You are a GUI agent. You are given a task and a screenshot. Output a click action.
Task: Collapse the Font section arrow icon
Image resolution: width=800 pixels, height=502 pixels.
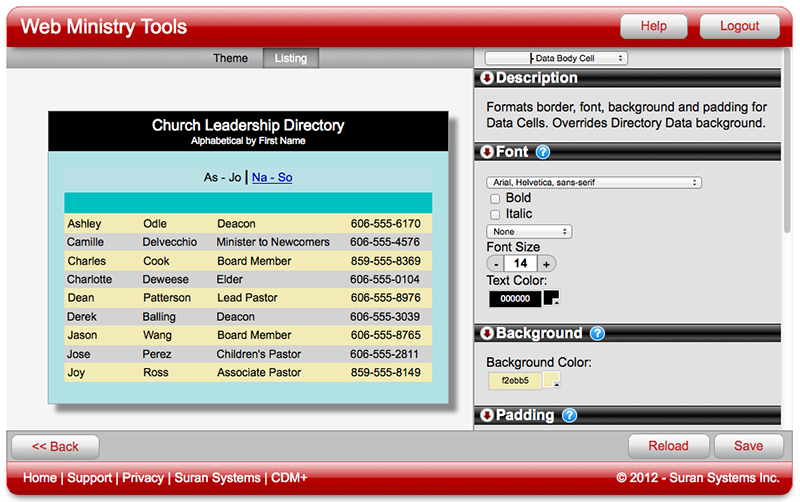[487, 152]
